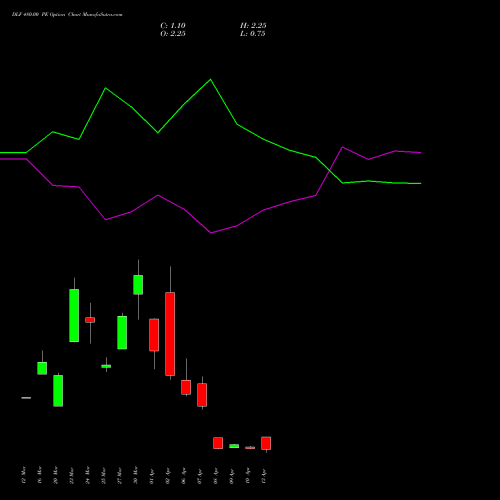Click the high value H: 2.25
500x500 pixels.
253,26
